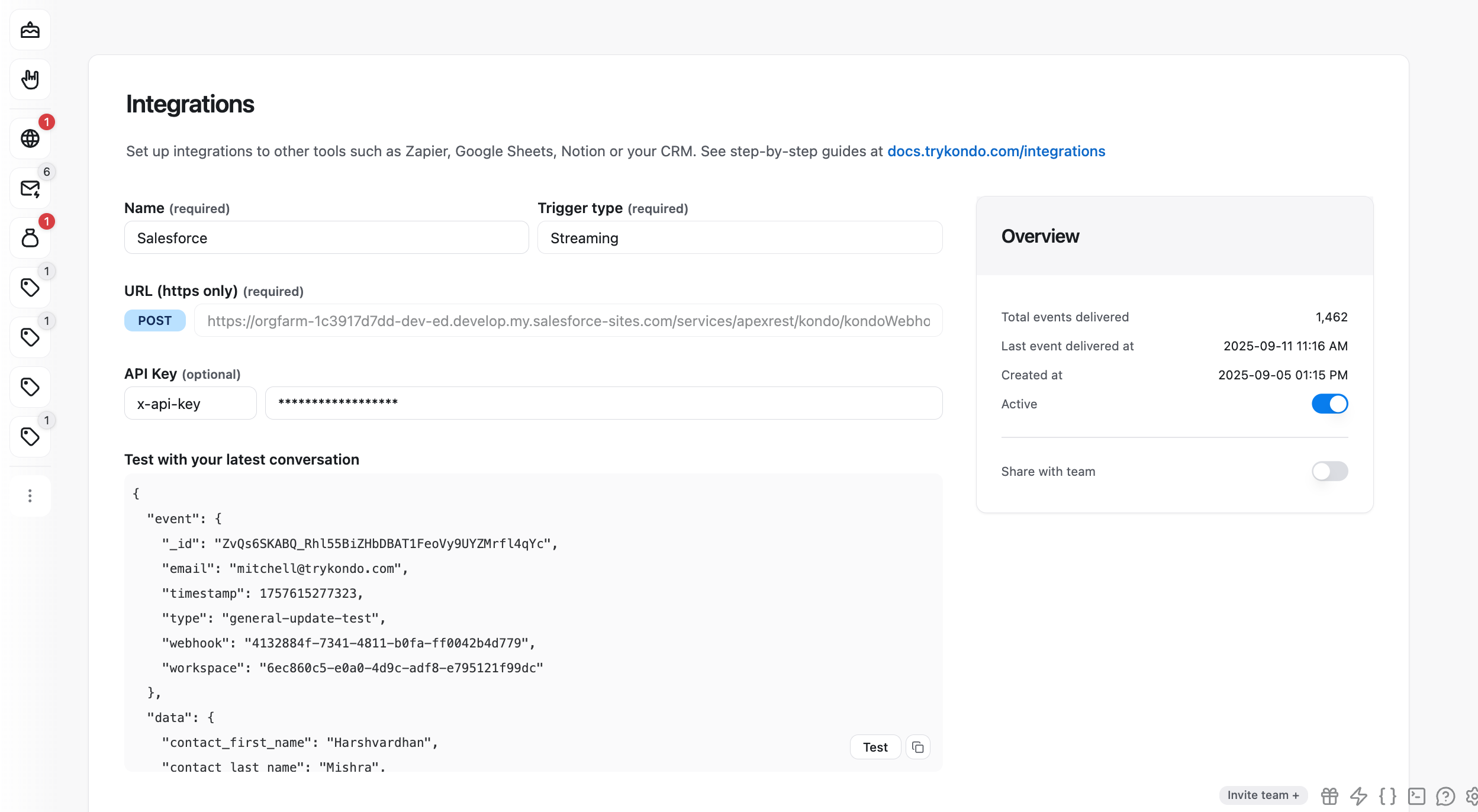Click the Invite team + button
Viewport: 1478px width, 812px height.
click(1263, 795)
